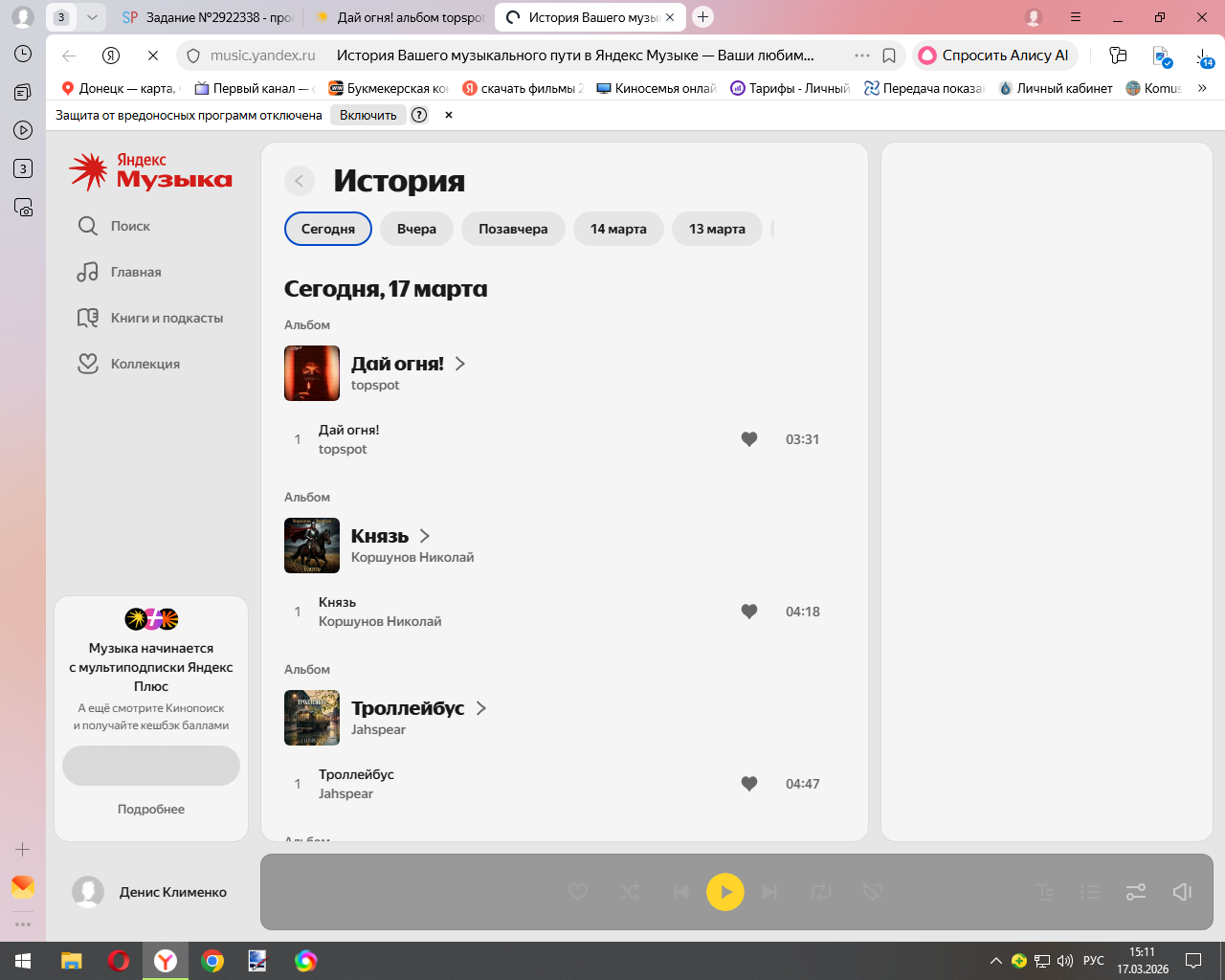Select the Вчера history tab
1225x980 pixels.
tap(416, 229)
